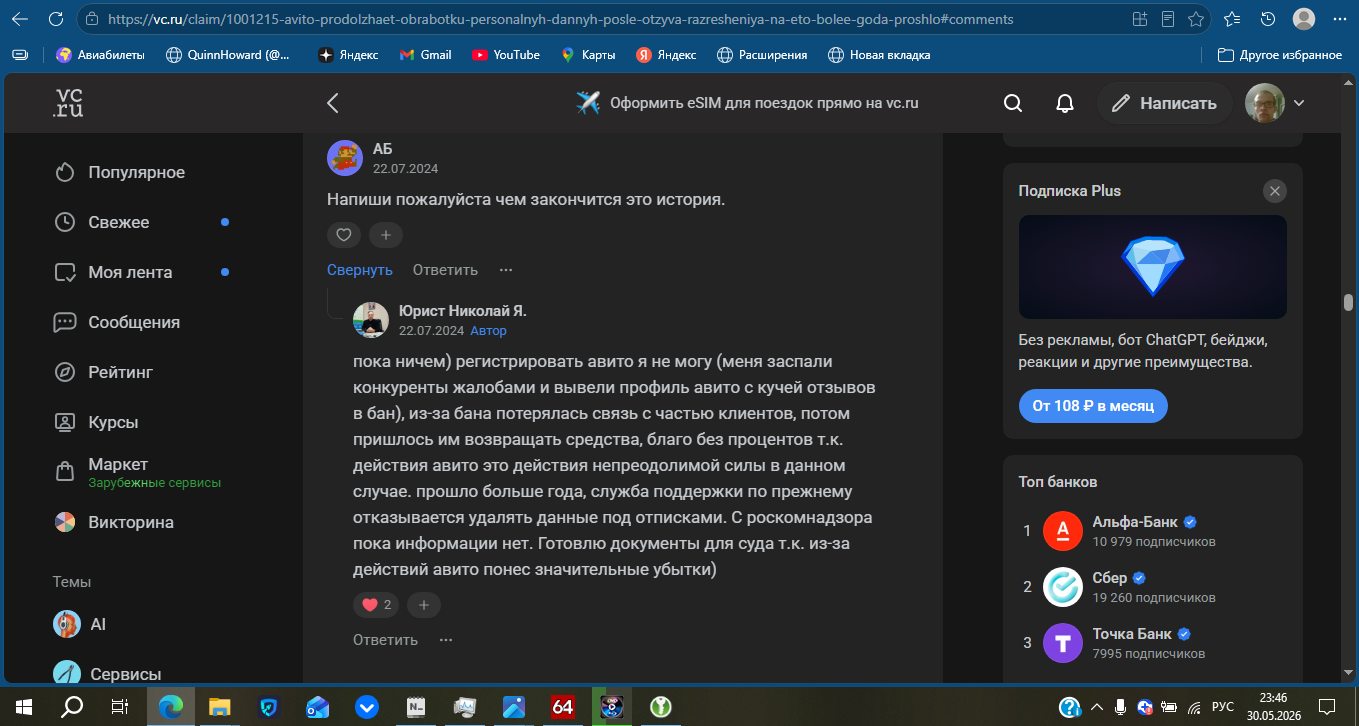Open Расширения bookmark
This screenshot has height=726, width=1359.
tap(761, 55)
